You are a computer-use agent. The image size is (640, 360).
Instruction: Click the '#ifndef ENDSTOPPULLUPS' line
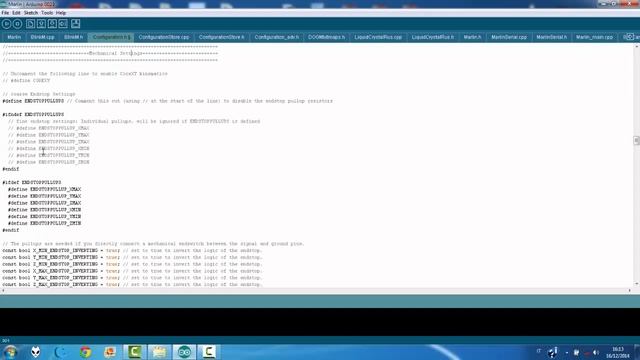[x=33, y=114]
